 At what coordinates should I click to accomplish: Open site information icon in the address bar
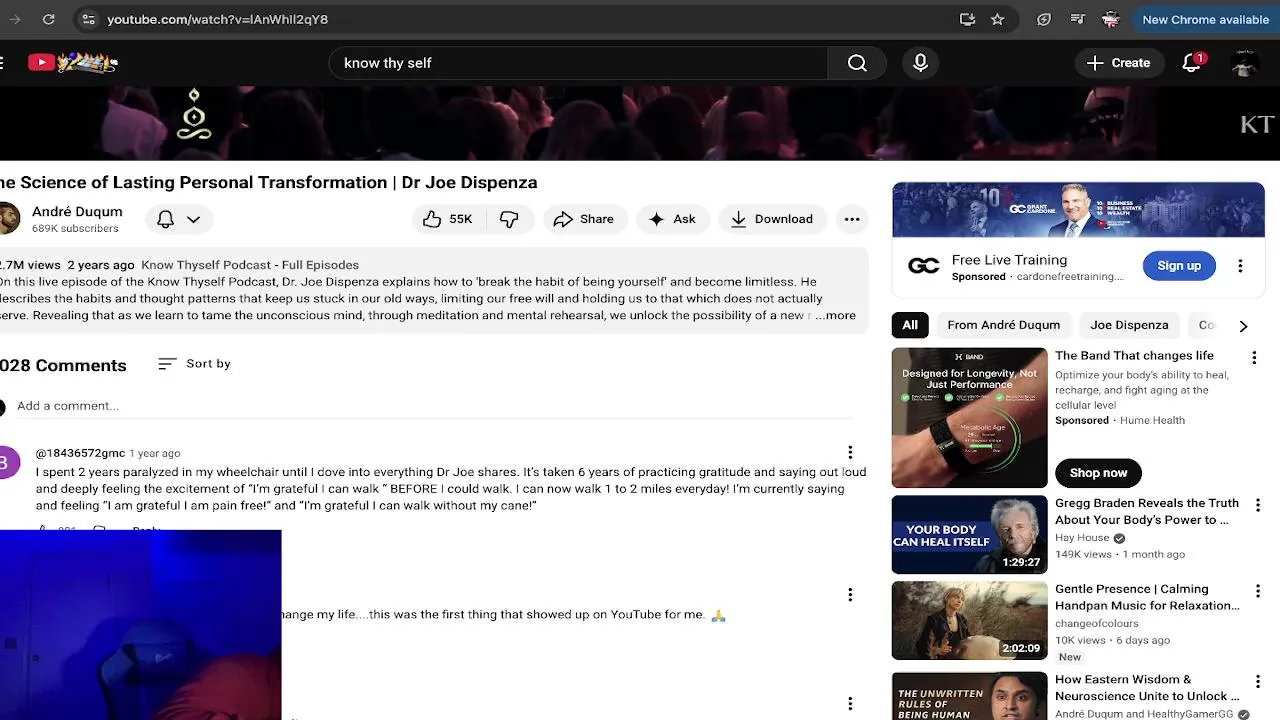pyautogui.click(x=88, y=19)
